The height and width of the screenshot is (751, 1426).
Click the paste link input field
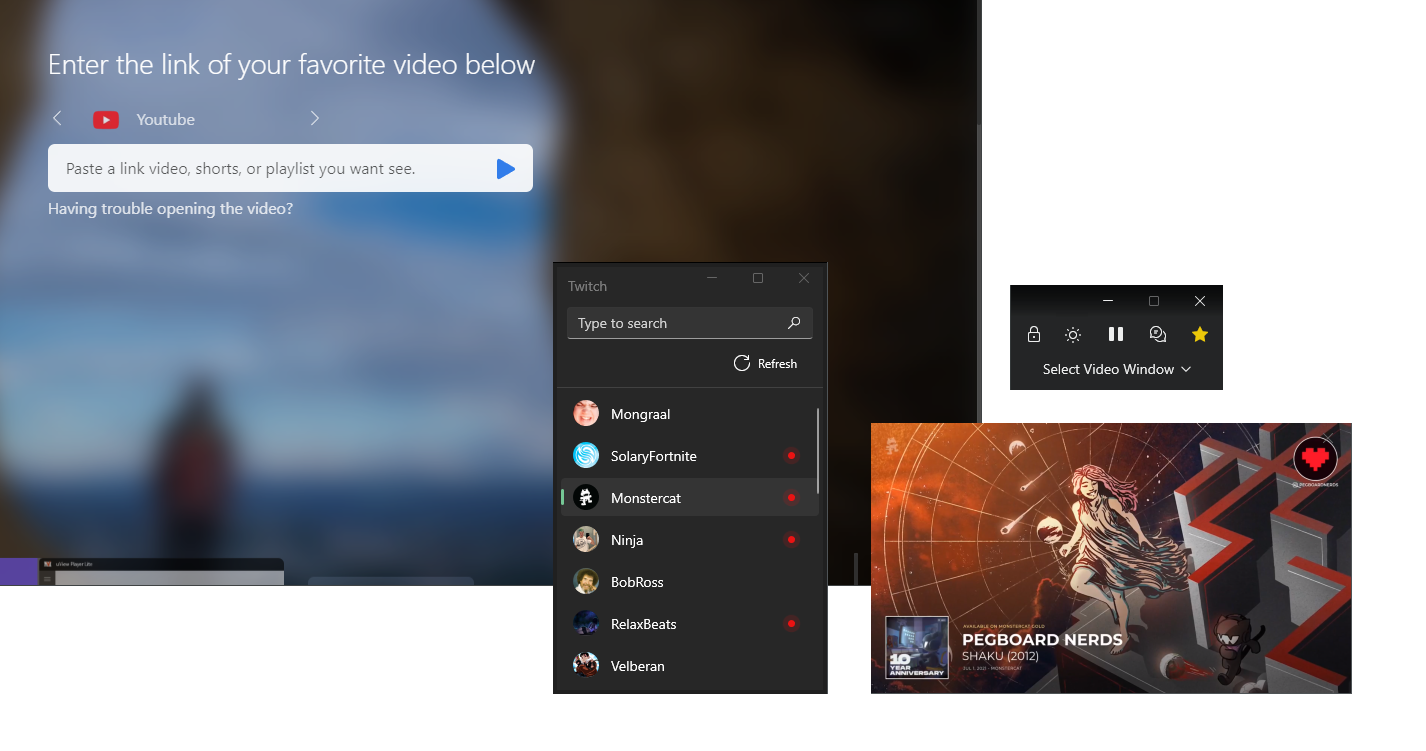290,168
